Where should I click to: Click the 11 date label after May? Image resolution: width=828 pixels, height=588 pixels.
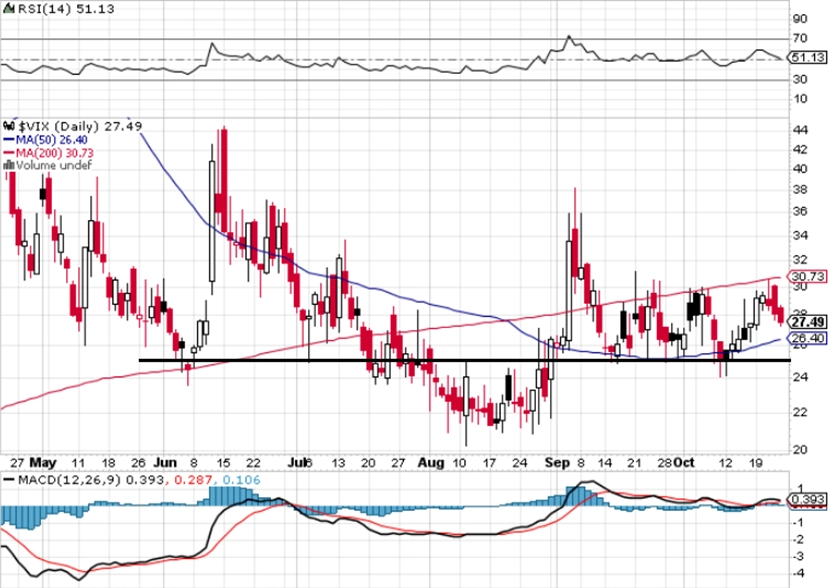tap(78, 463)
